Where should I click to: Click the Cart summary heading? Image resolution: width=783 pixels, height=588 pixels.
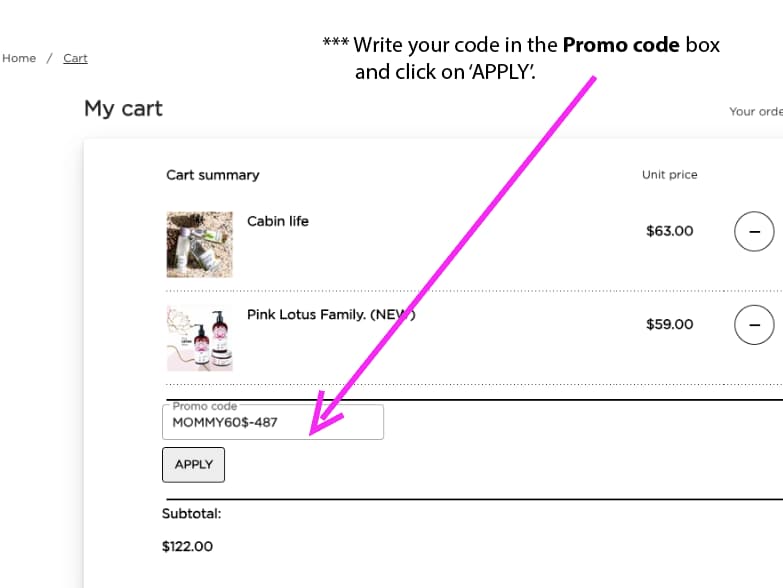pyautogui.click(x=212, y=175)
